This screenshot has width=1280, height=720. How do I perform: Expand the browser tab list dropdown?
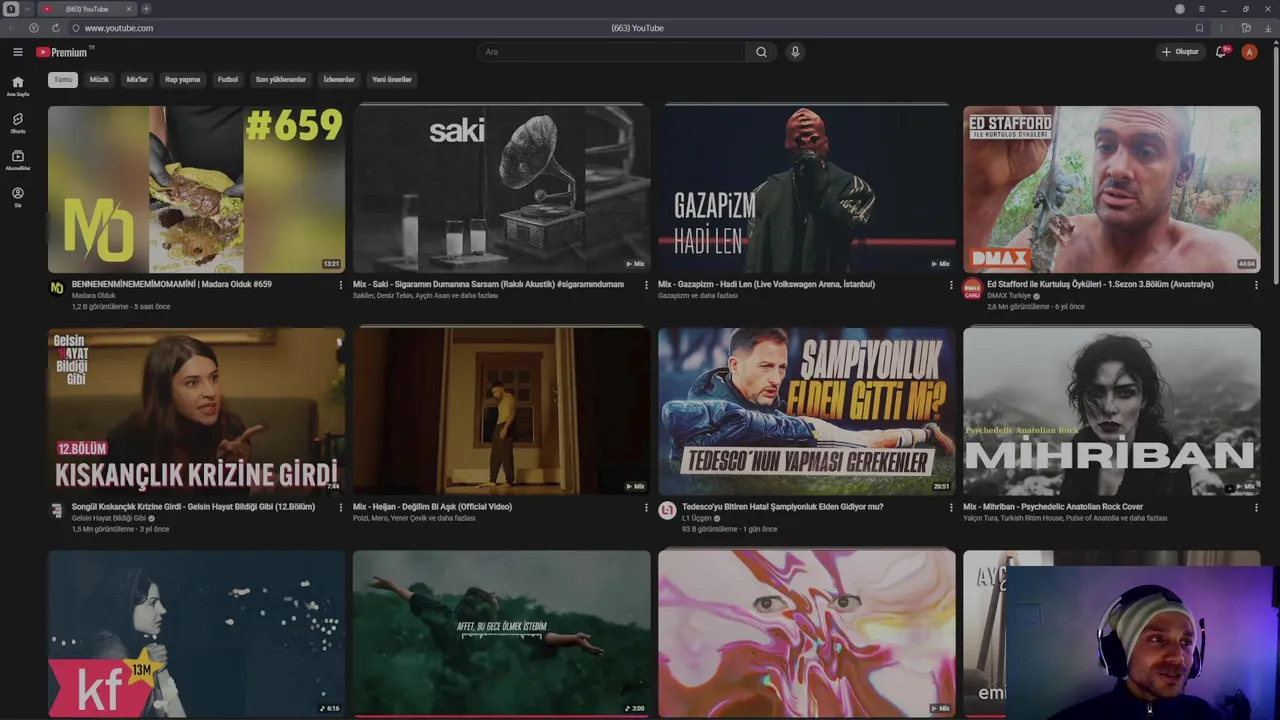[x=28, y=9]
